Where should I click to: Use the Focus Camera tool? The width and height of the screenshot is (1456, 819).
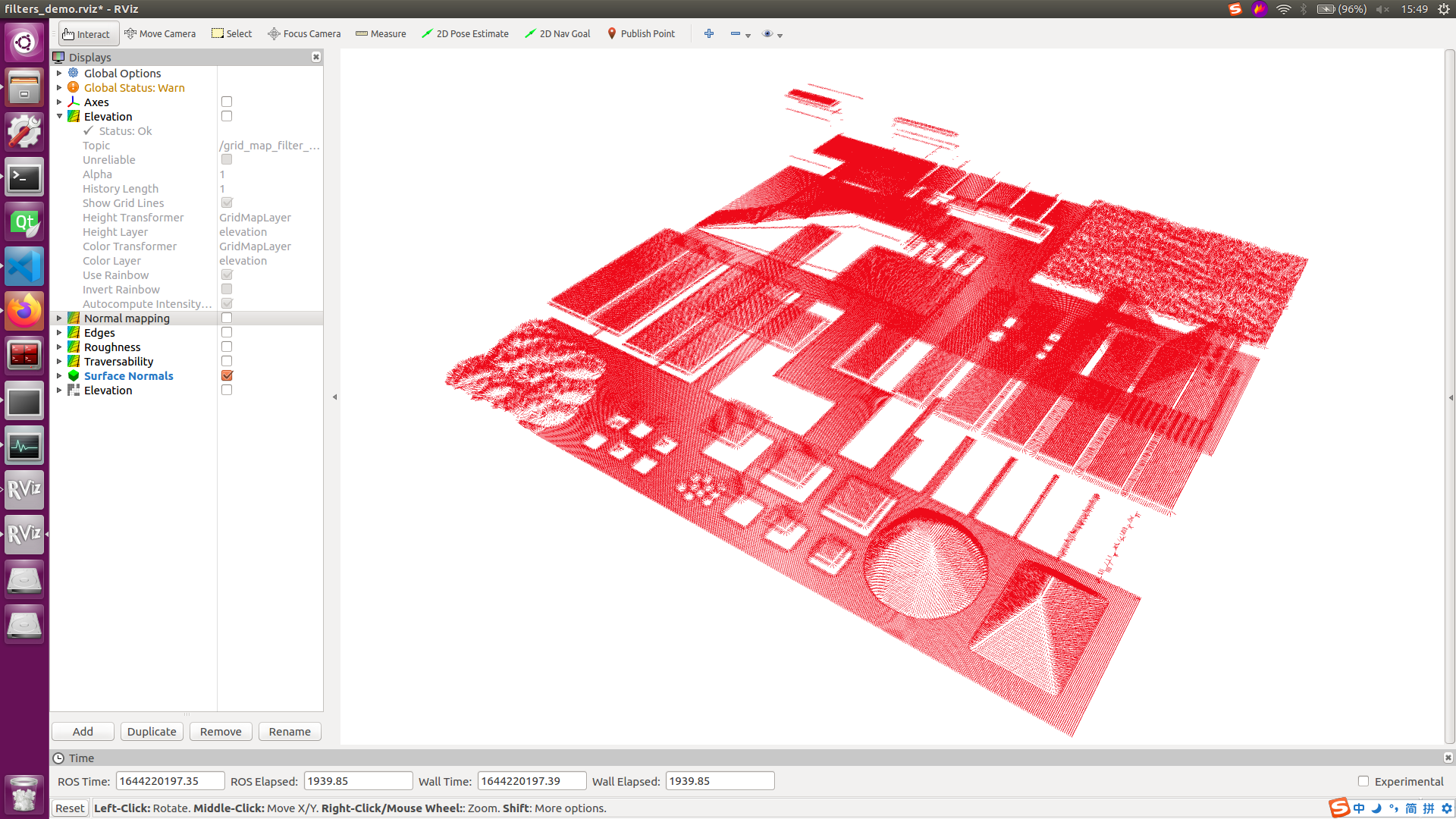click(304, 33)
